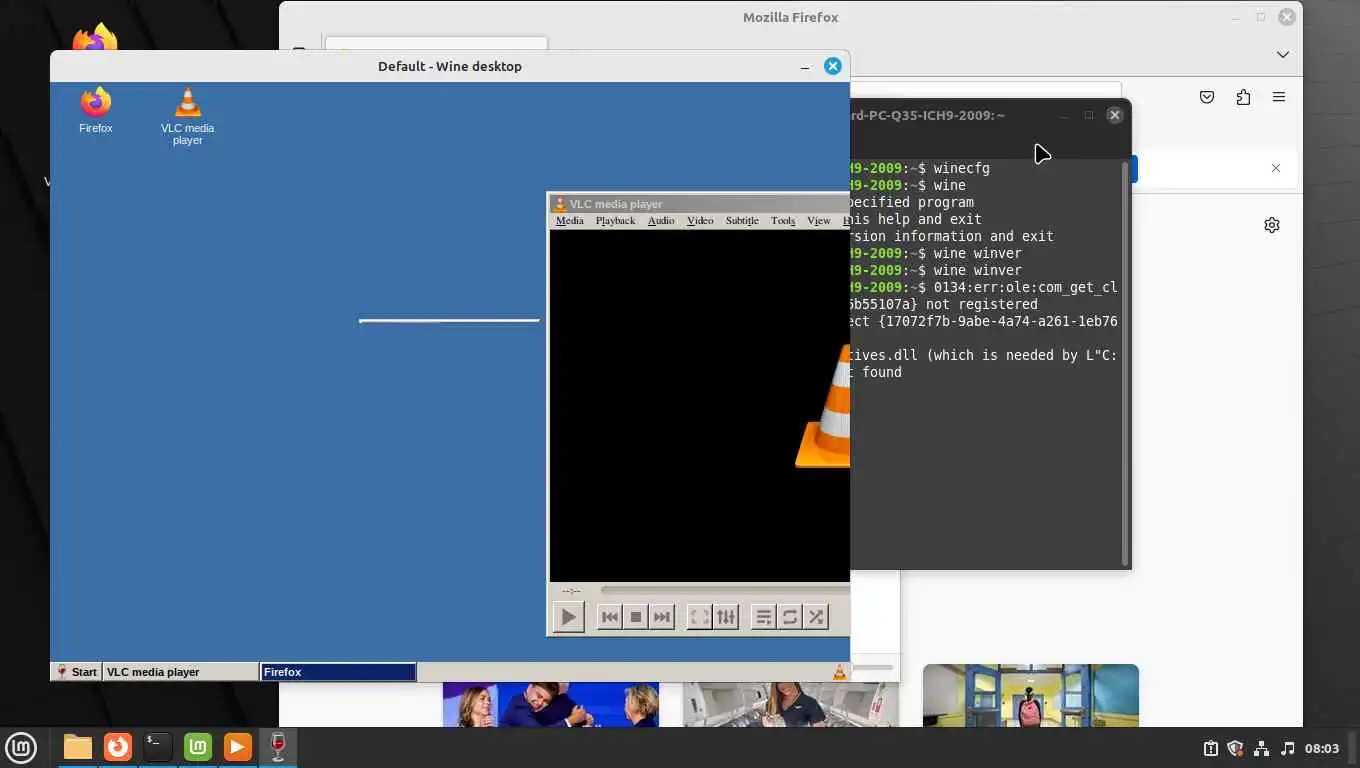1360x768 pixels.
Task: Click the orange media player panel icon
Action: click(x=238, y=747)
